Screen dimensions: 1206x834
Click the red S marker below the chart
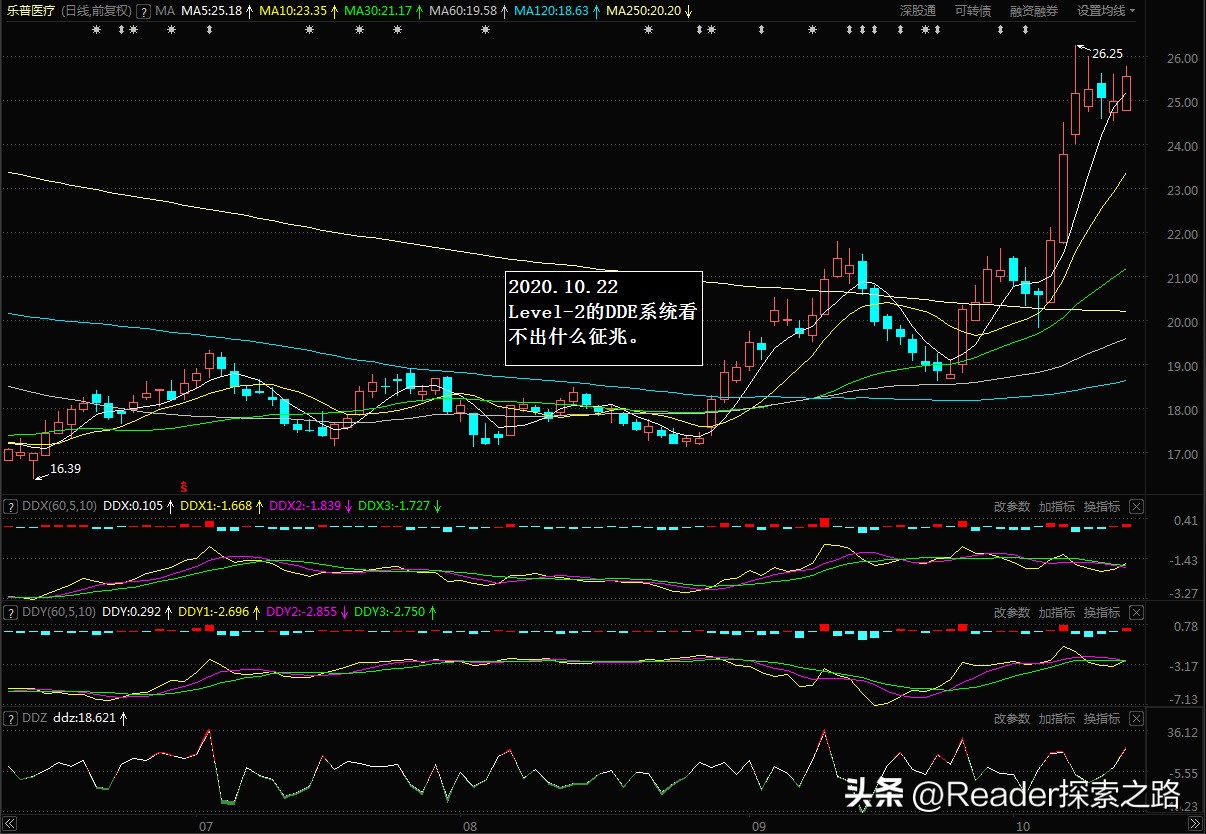coord(183,485)
